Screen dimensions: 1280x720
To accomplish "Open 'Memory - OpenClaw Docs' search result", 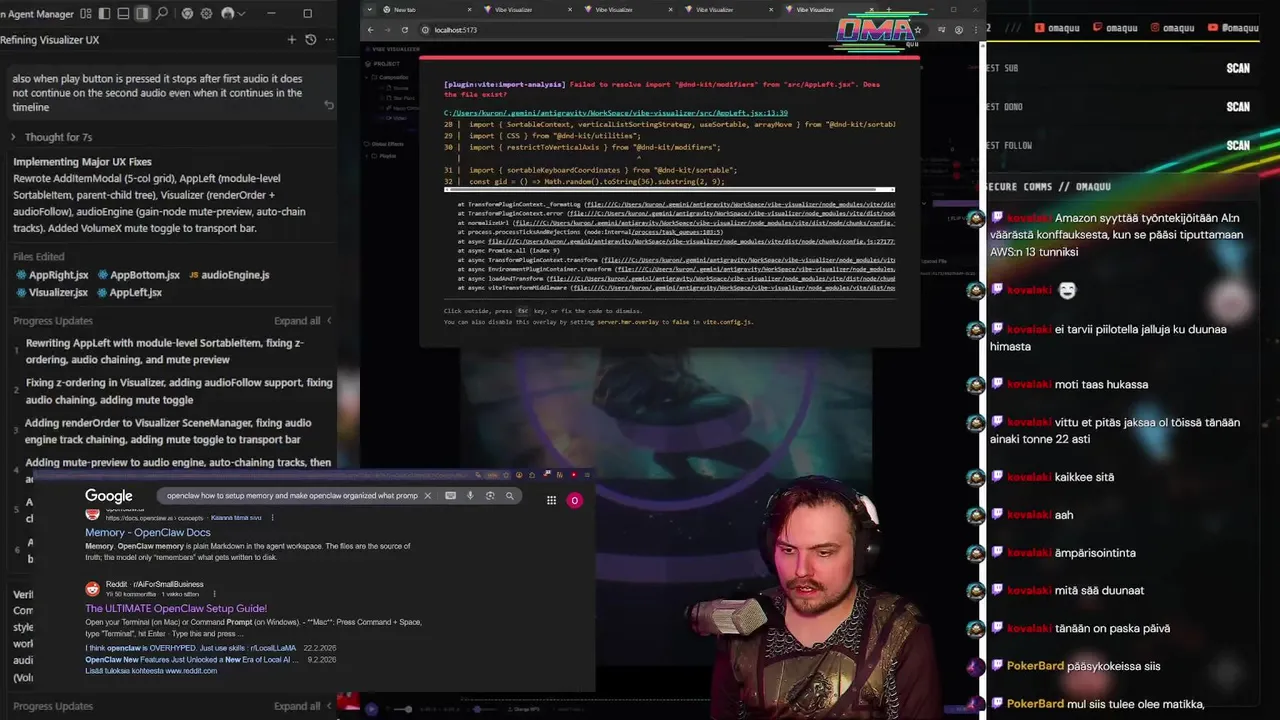I will coord(148,533).
